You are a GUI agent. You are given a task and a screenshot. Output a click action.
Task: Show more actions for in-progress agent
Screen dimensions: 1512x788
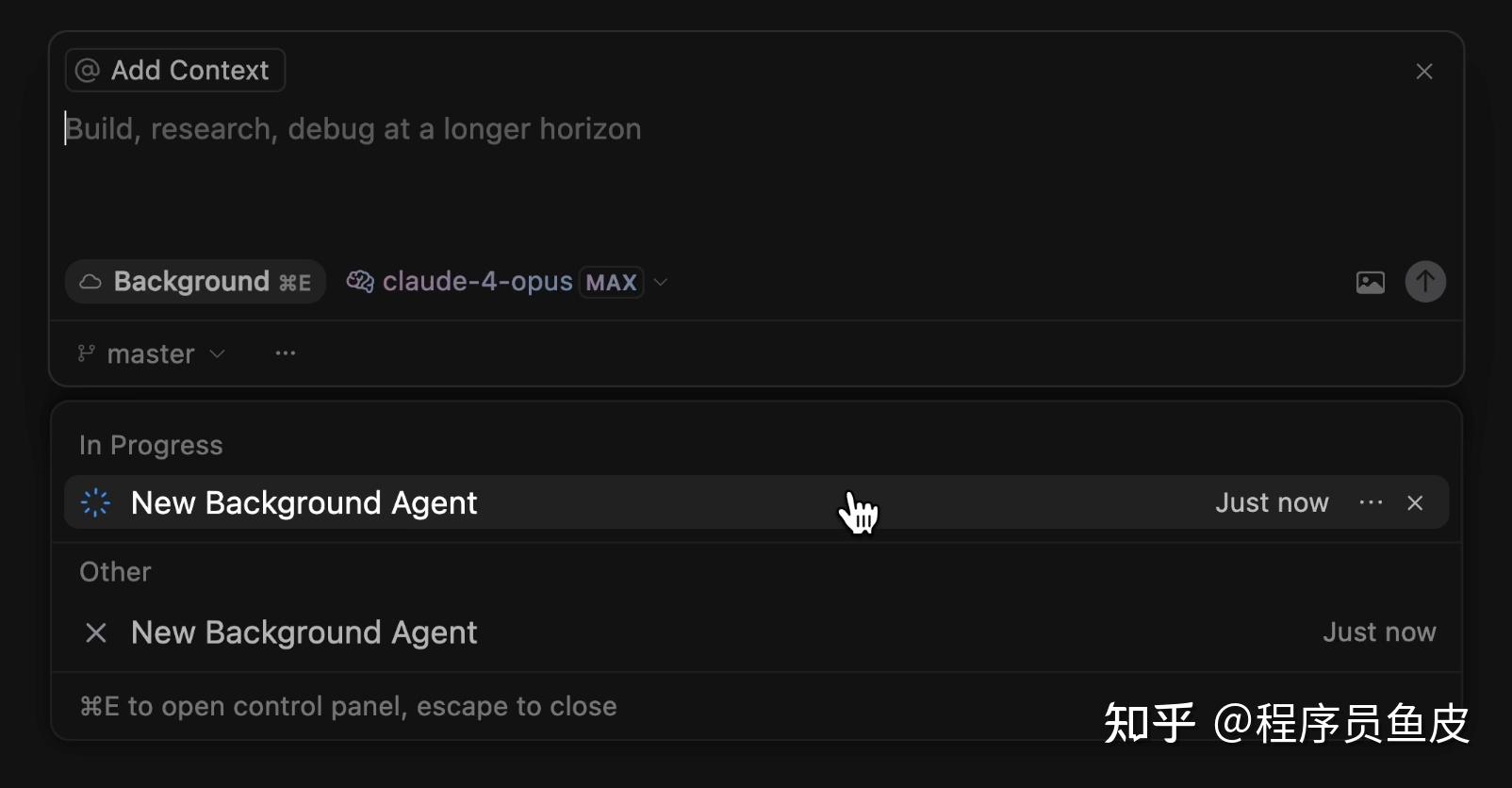coord(1371,503)
